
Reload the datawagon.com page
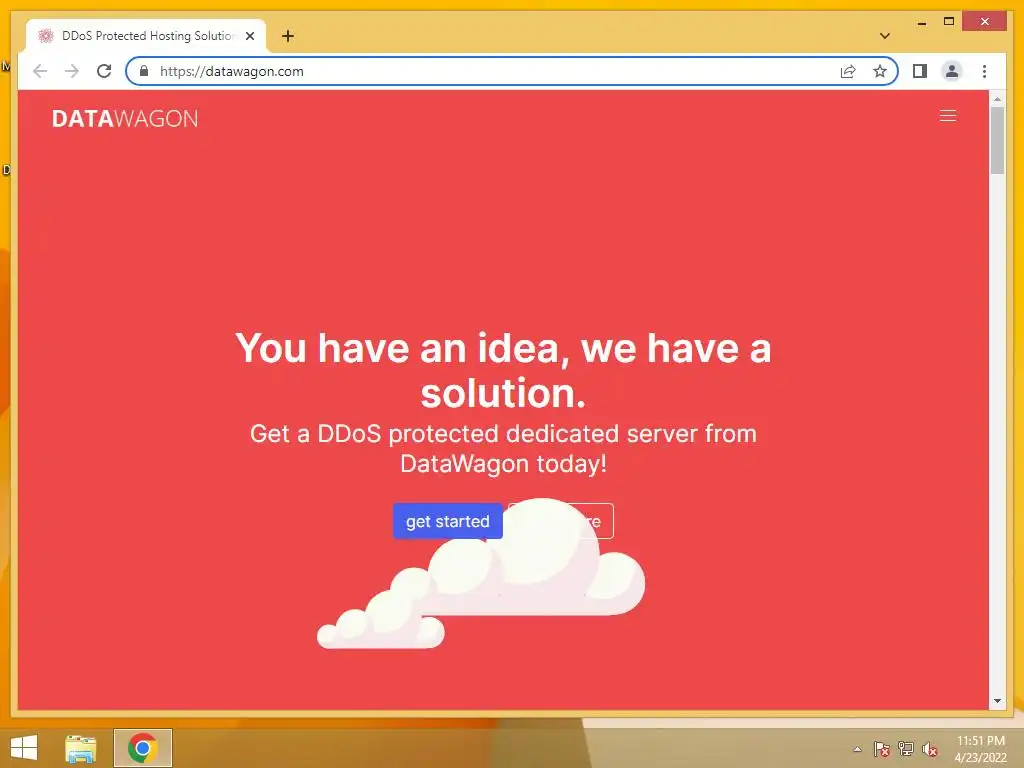coord(104,71)
